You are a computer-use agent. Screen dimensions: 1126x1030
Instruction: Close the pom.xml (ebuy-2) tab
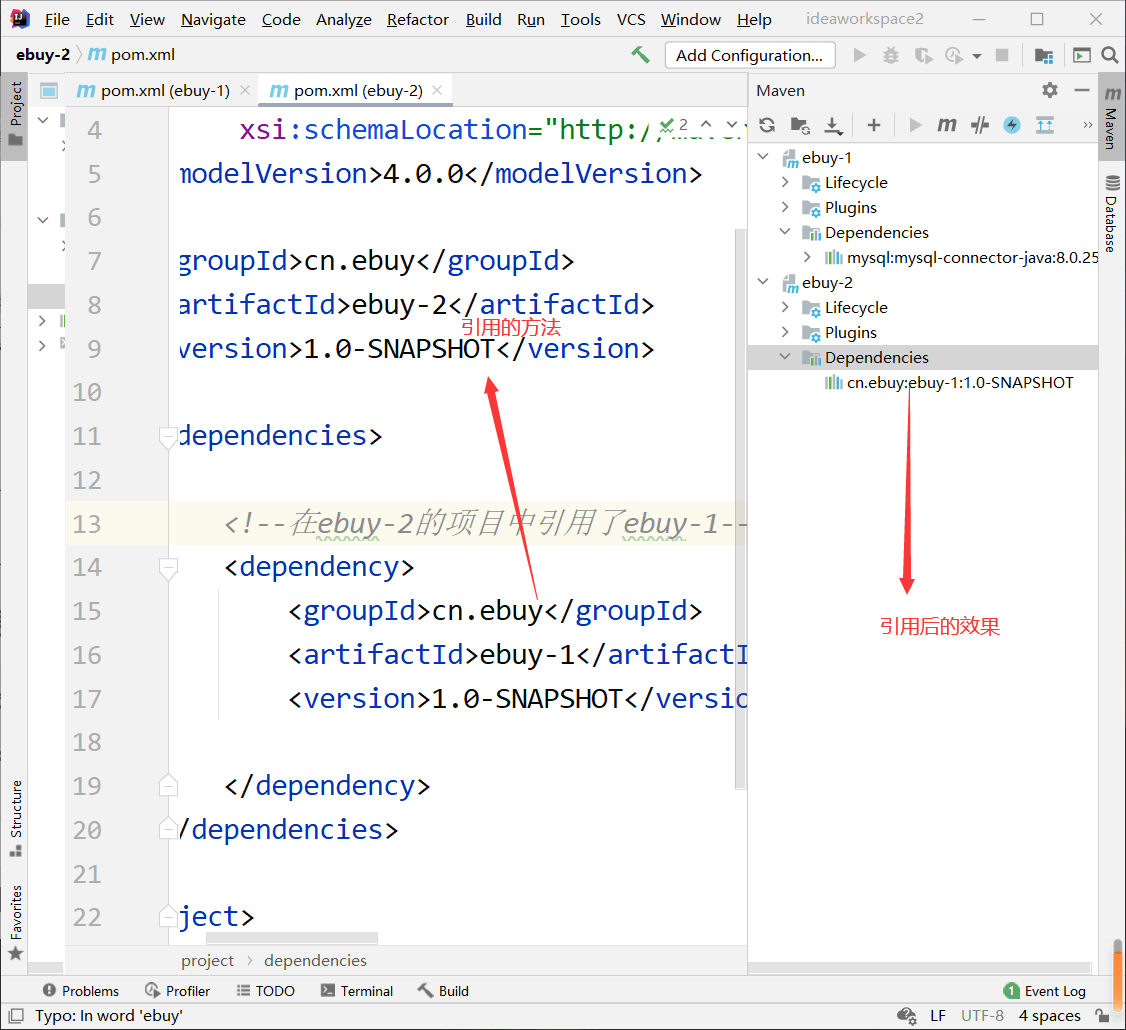[437, 91]
